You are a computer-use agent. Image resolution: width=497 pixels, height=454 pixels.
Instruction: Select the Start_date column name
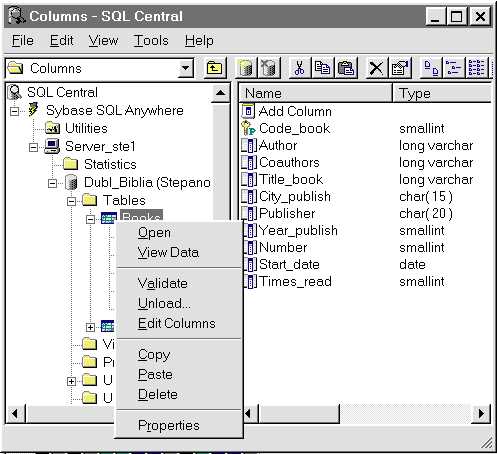[289, 264]
